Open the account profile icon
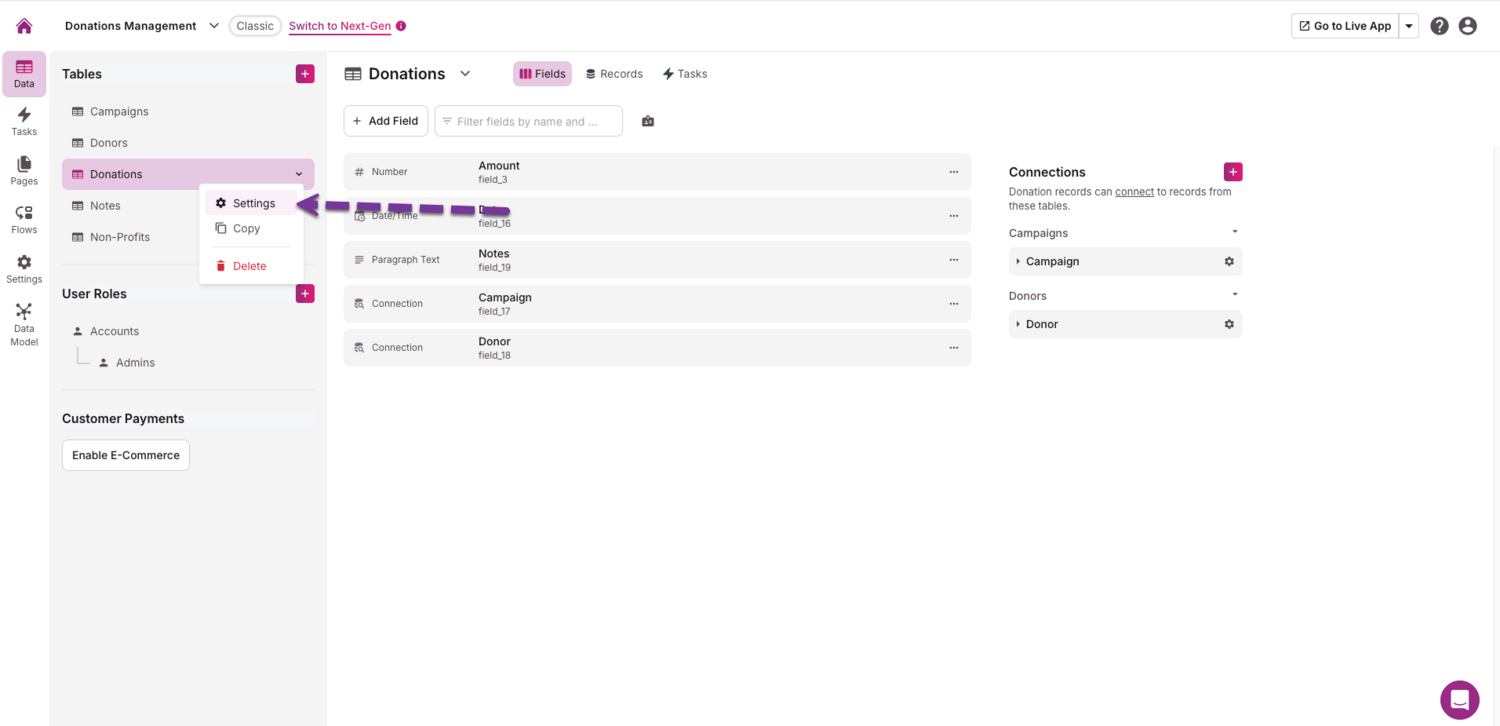 pos(1467,25)
